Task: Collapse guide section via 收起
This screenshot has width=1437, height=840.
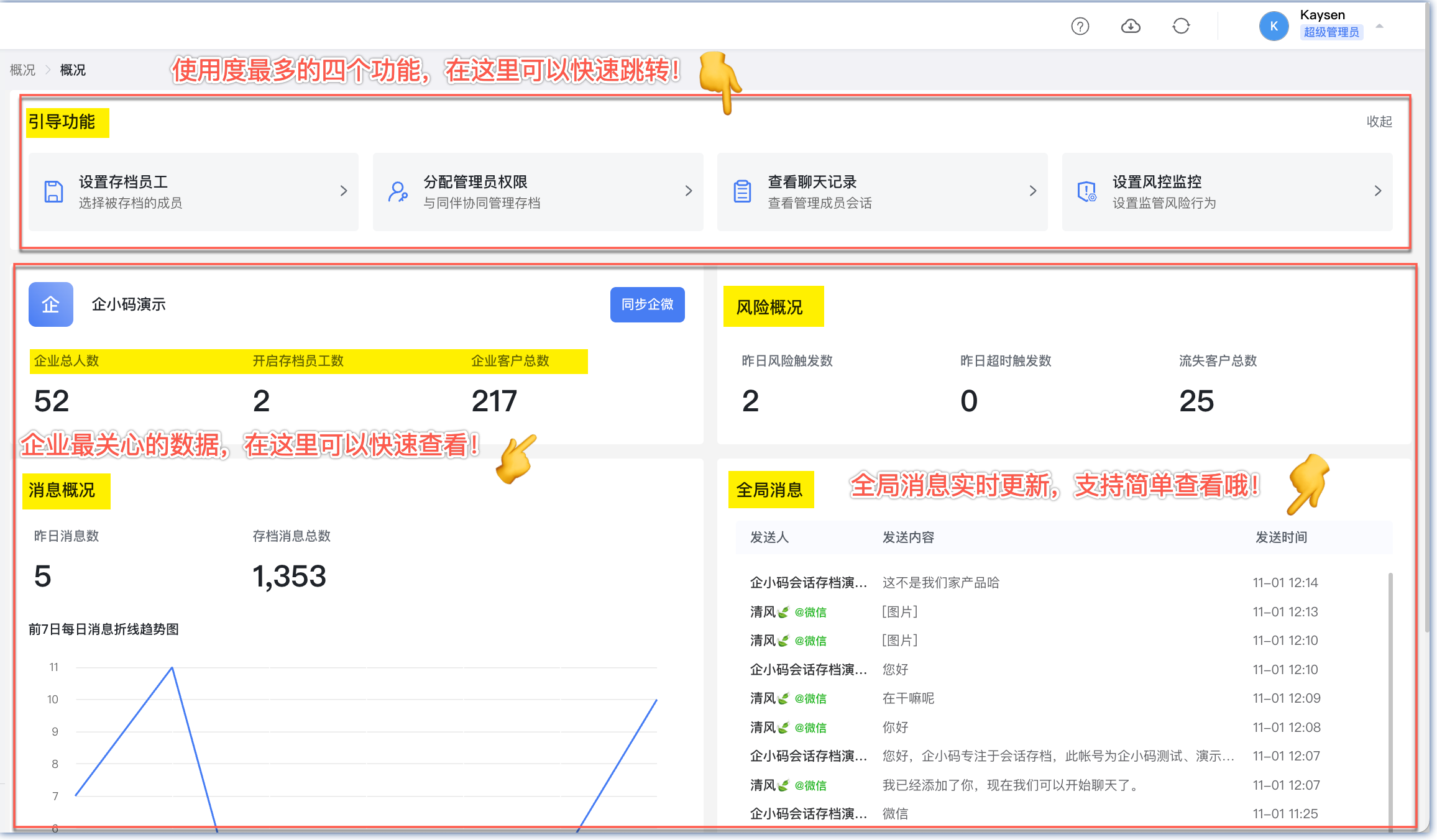Action: point(1379,122)
